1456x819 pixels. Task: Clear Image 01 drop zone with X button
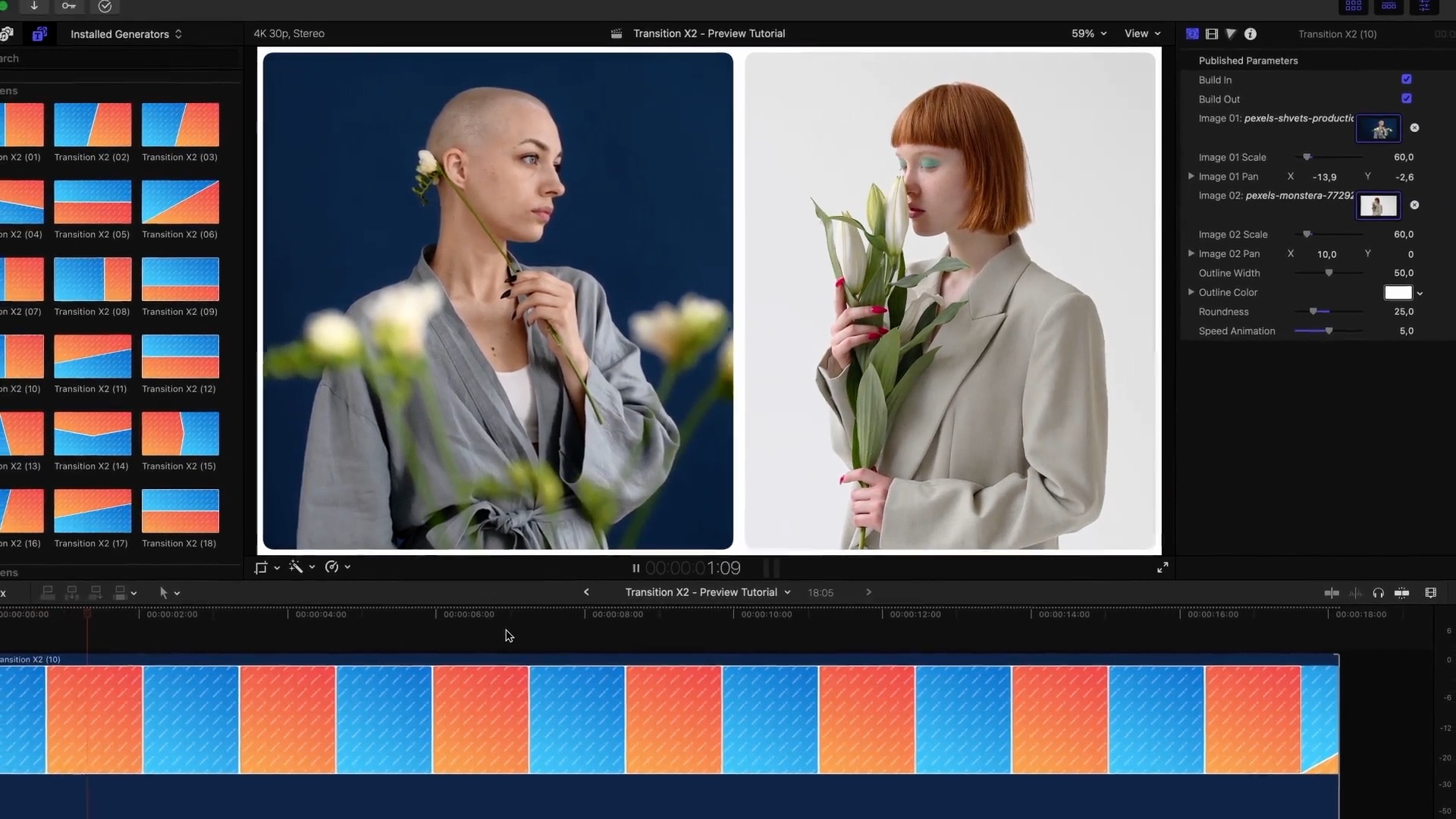tap(1414, 128)
